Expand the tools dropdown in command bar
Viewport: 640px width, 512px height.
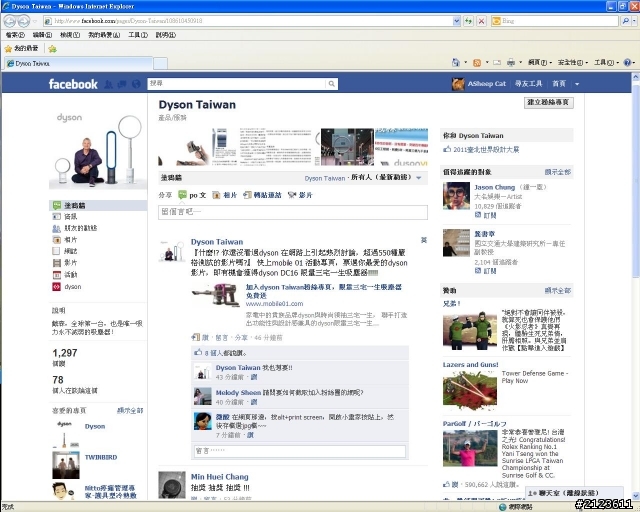(606, 62)
